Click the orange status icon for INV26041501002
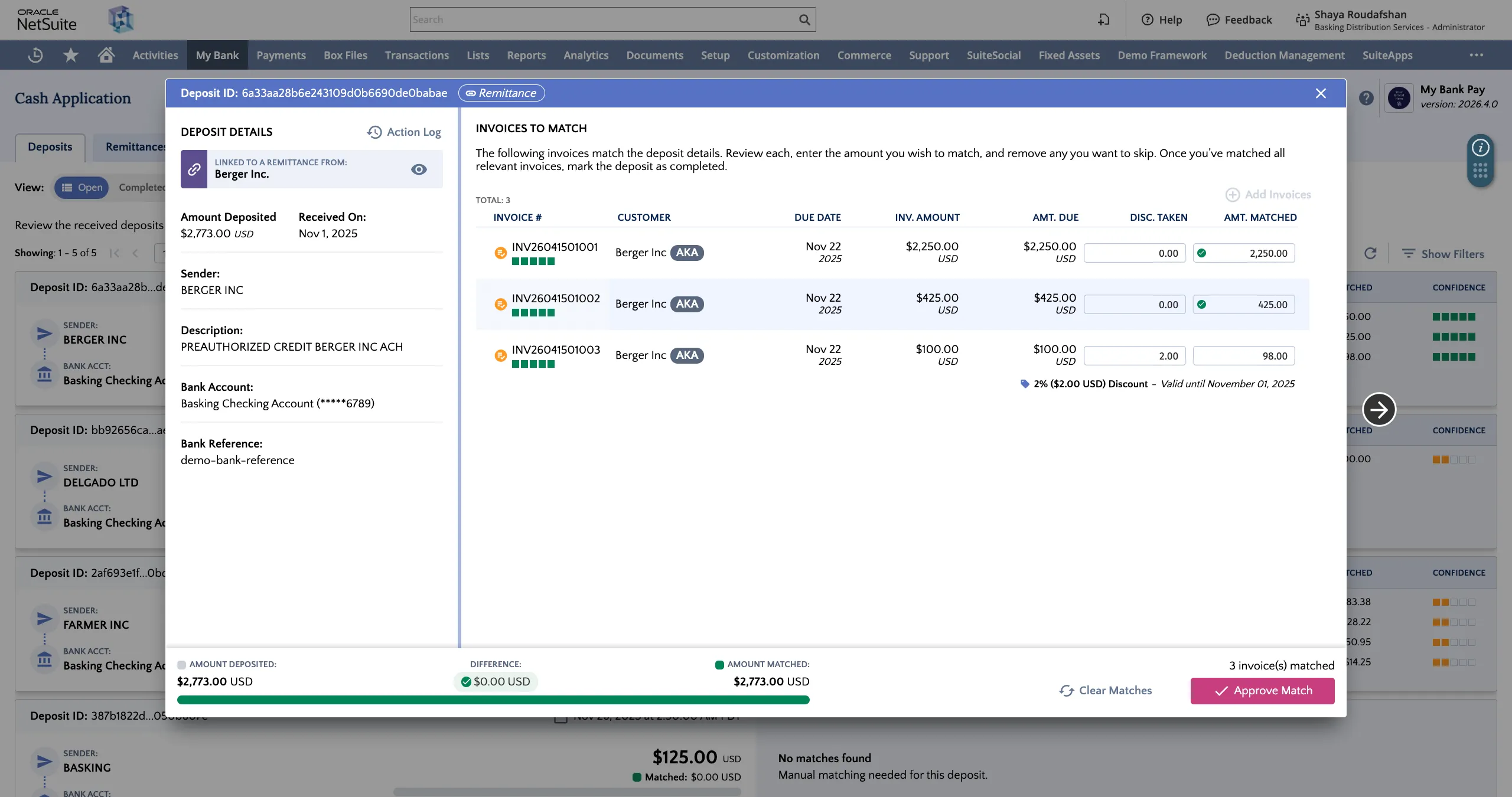Screen dimensions: 1512x797 click(500, 304)
